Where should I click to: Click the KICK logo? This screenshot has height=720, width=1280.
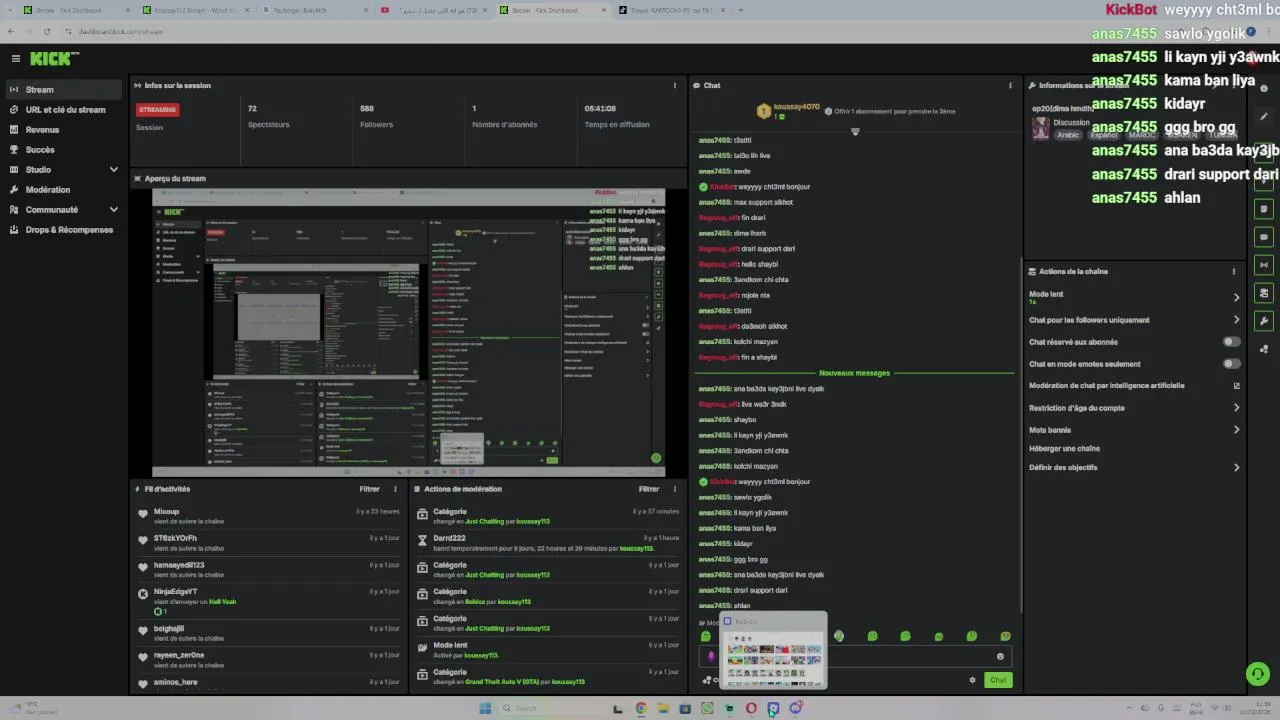point(54,59)
